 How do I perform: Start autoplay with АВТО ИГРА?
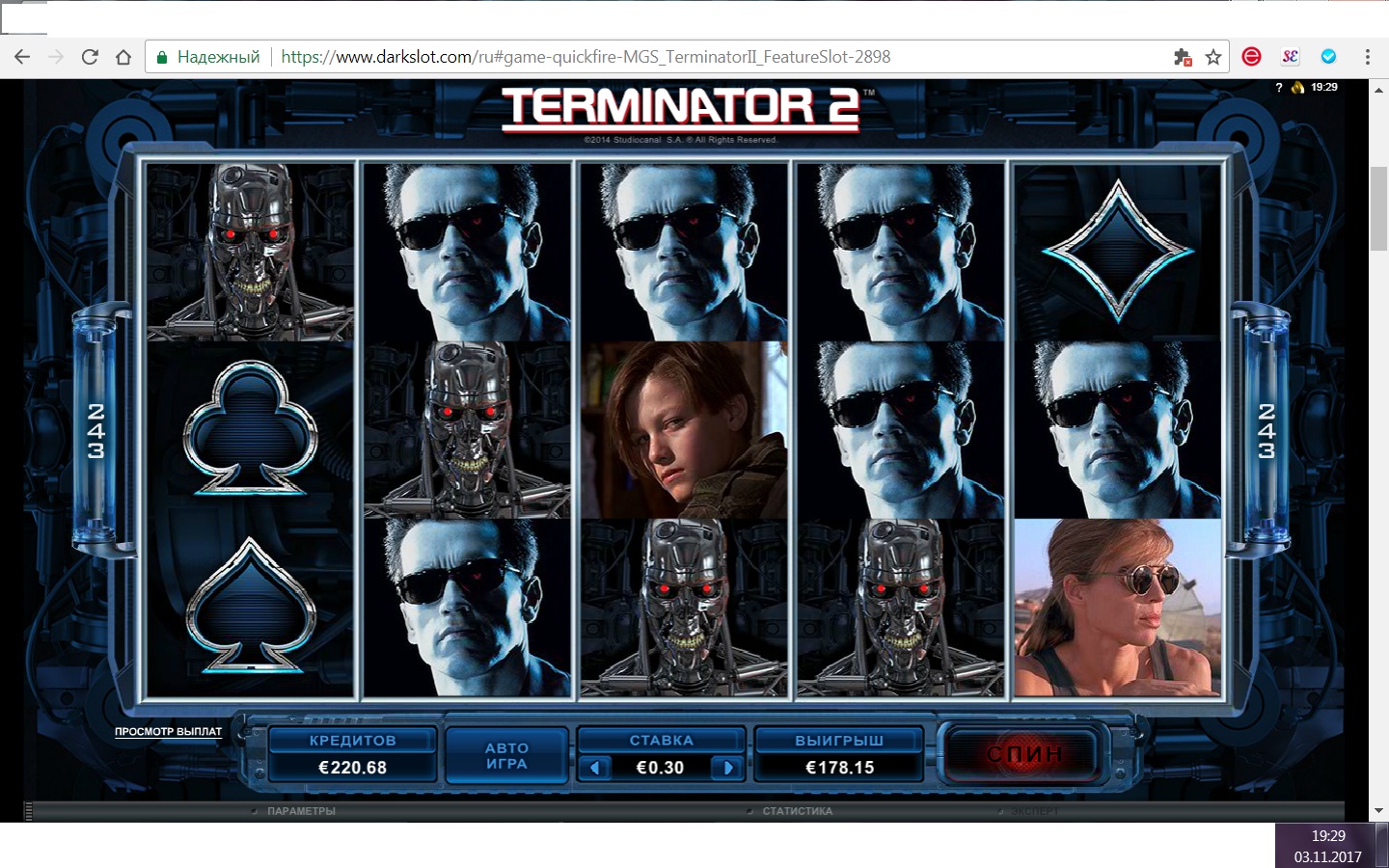(506, 755)
